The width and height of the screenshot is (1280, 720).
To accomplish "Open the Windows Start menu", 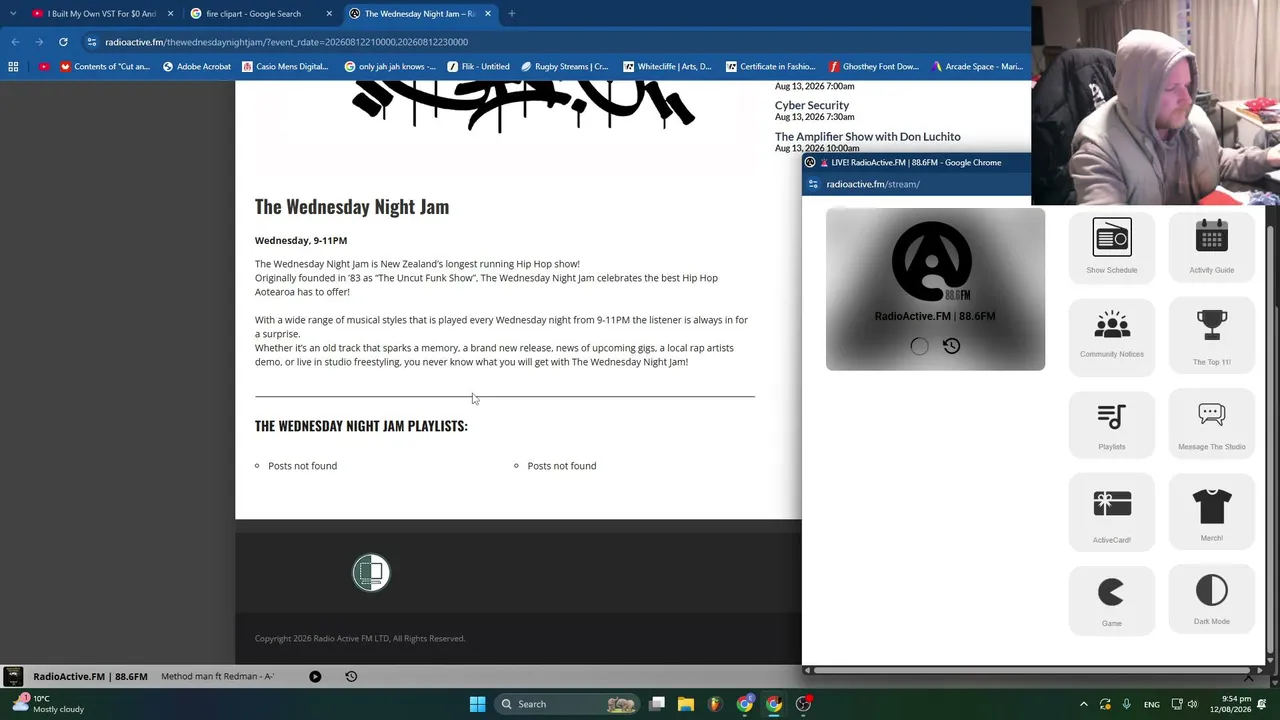I will (477, 704).
